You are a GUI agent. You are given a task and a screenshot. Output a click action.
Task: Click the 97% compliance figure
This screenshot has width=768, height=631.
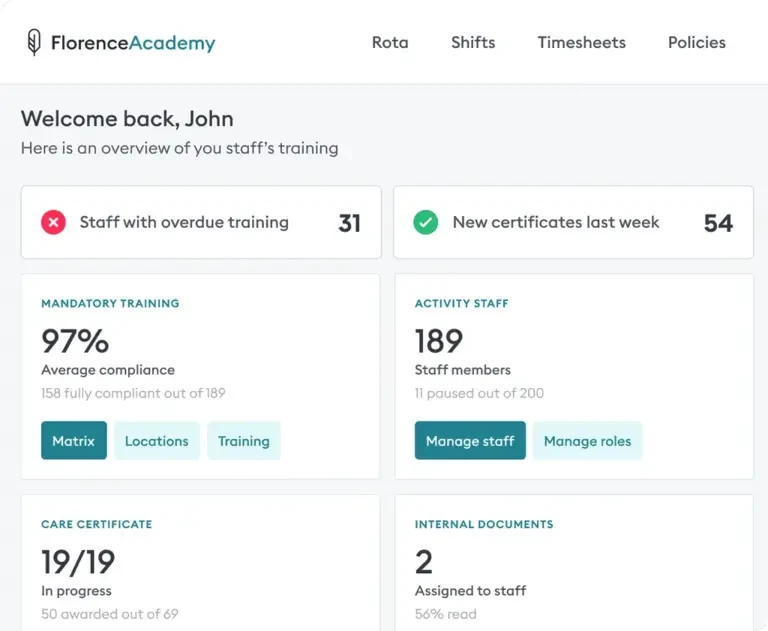[75, 341]
